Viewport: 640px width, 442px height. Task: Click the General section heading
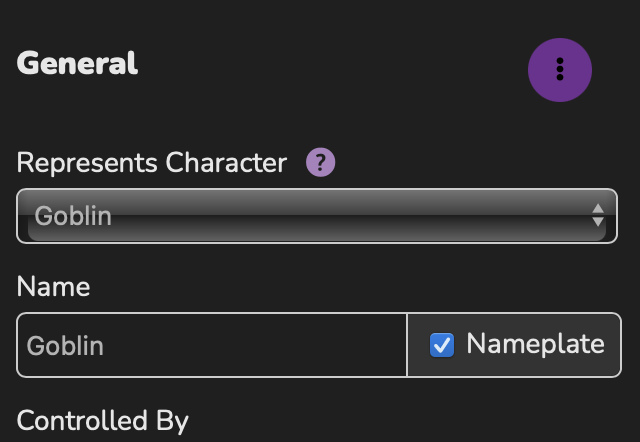(77, 63)
